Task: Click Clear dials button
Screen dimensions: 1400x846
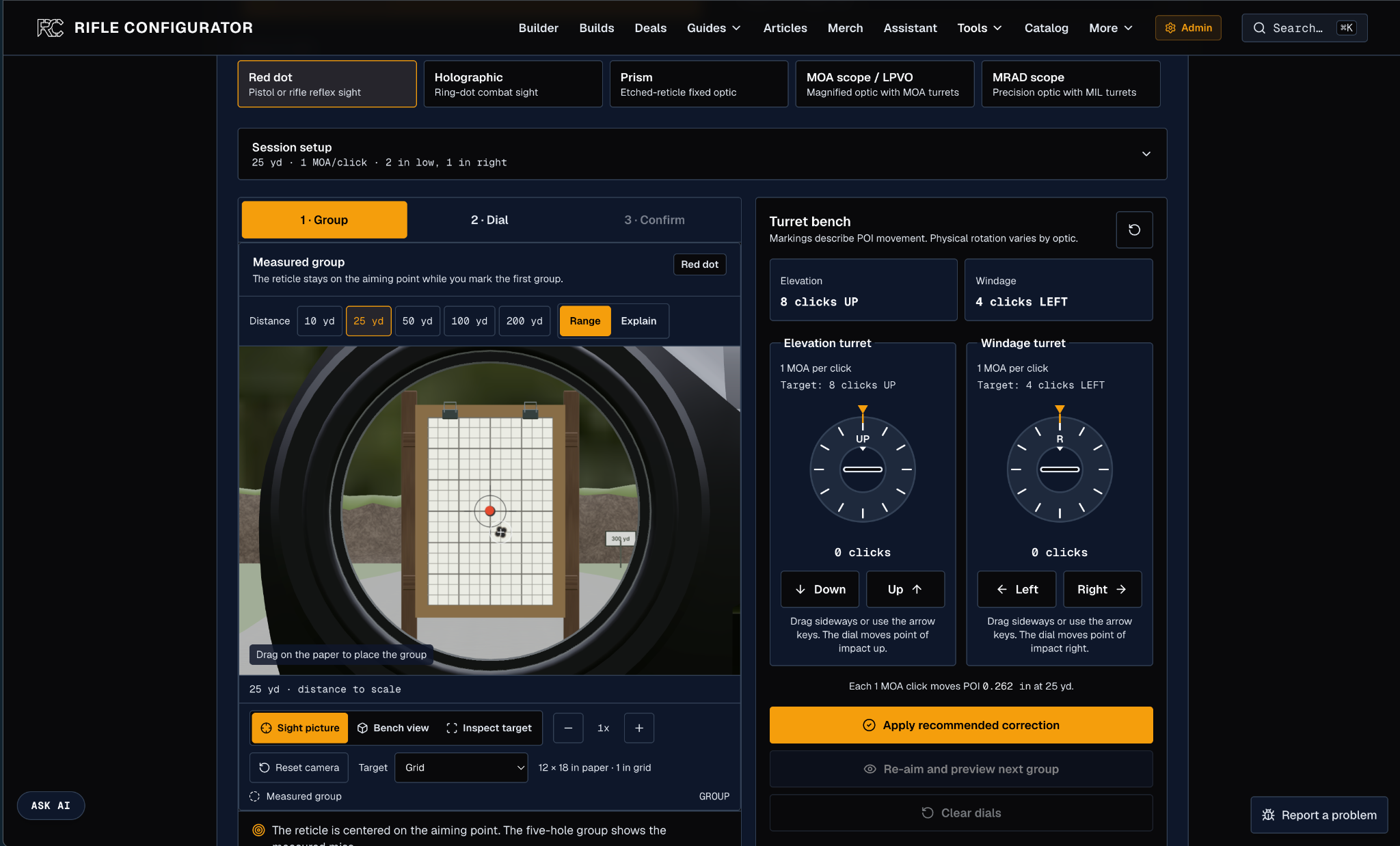Action: [961, 813]
